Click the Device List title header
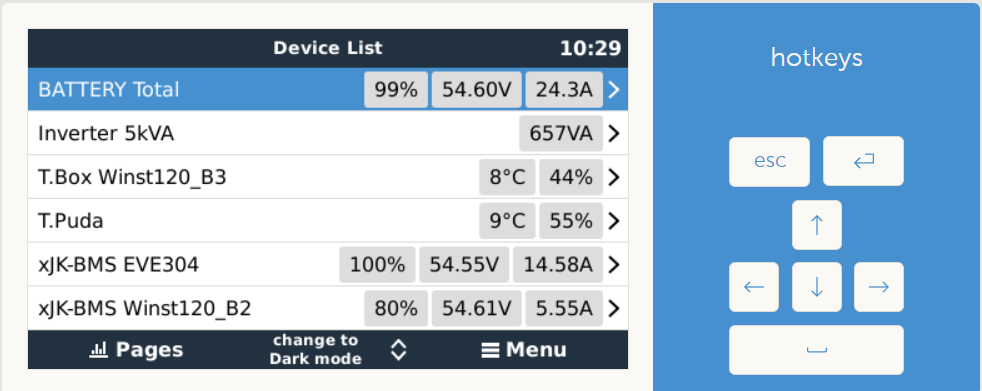The height and width of the screenshot is (391, 982). pos(328,48)
